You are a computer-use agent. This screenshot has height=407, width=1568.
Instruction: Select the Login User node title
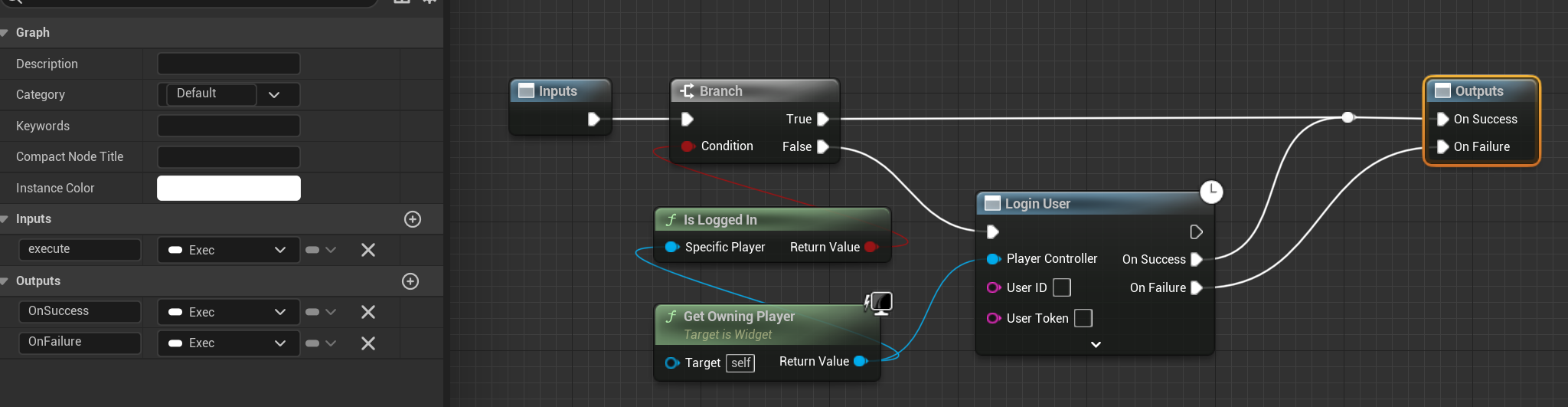pyautogui.click(x=1037, y=204)
